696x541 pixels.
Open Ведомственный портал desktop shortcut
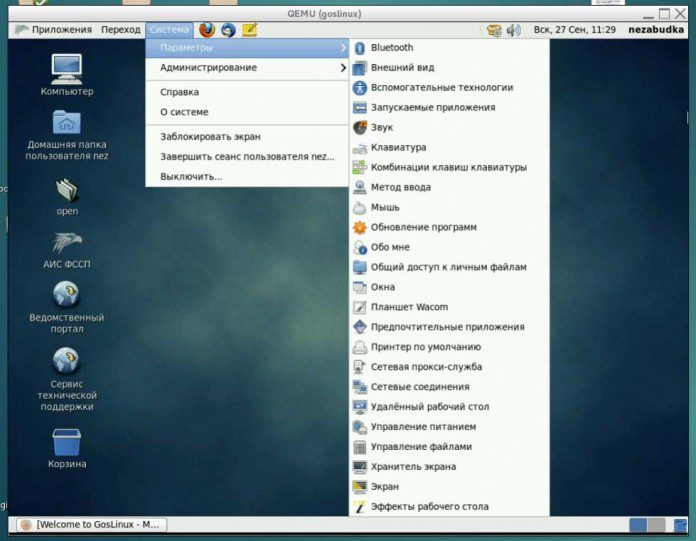click(67, 307)
